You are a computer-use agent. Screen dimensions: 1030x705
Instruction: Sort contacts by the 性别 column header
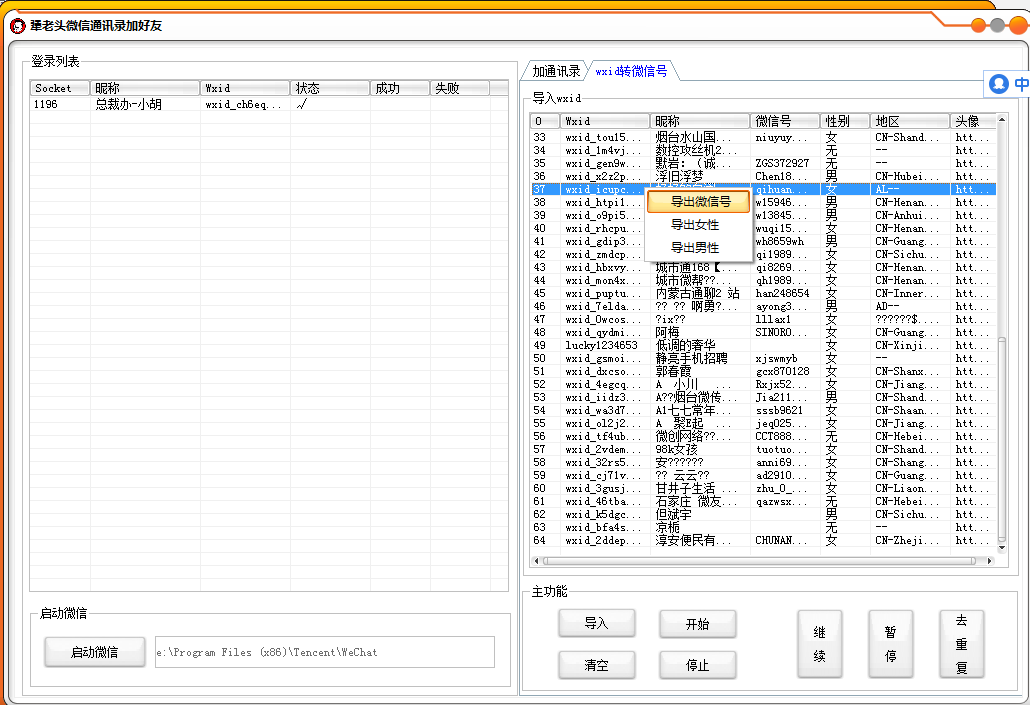(x=845, y=120)
